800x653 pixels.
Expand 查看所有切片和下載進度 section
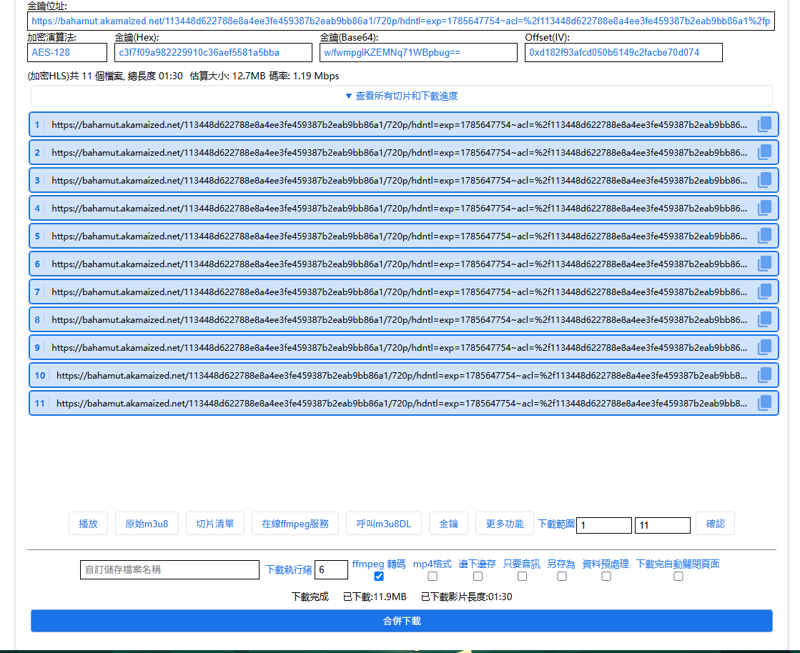click(402, 96)
